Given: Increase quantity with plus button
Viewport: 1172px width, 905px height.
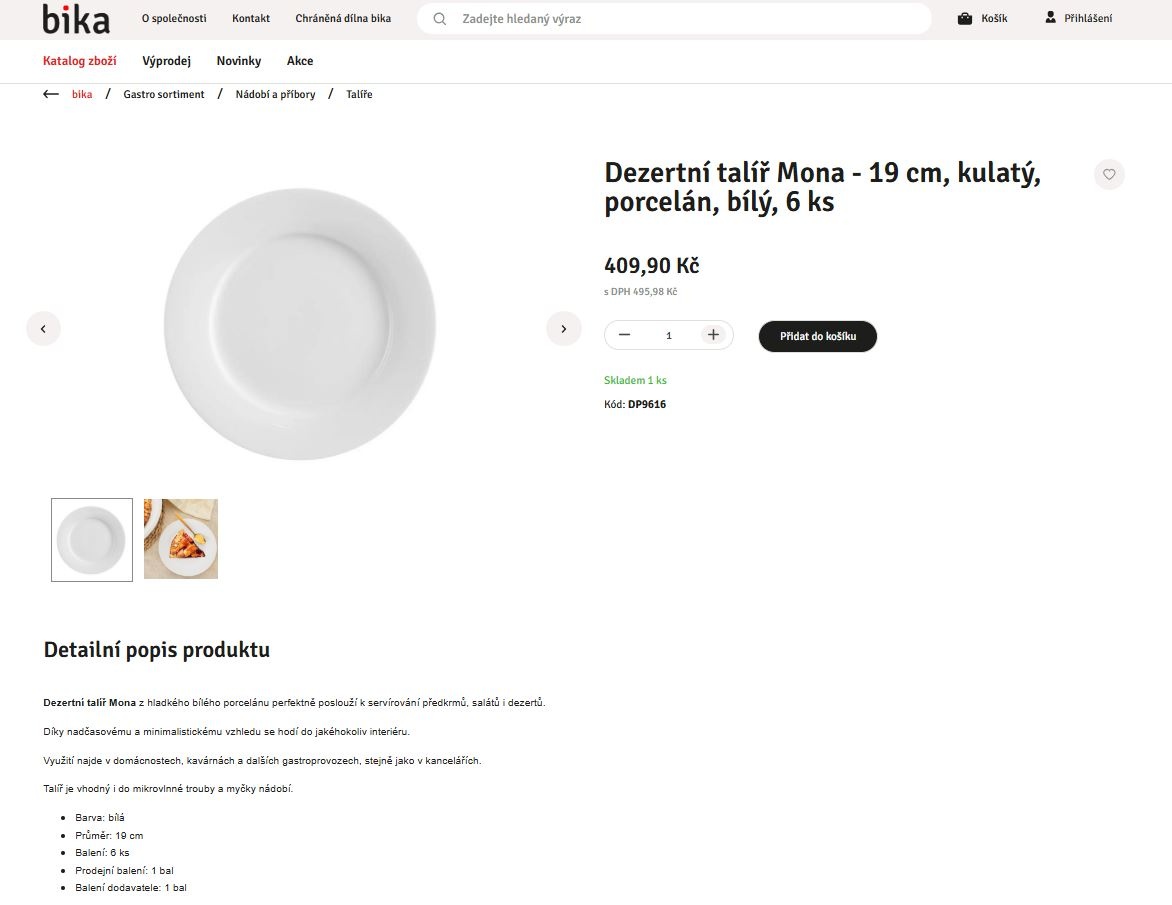Looking at the screenshot, I should click(713, 335).
